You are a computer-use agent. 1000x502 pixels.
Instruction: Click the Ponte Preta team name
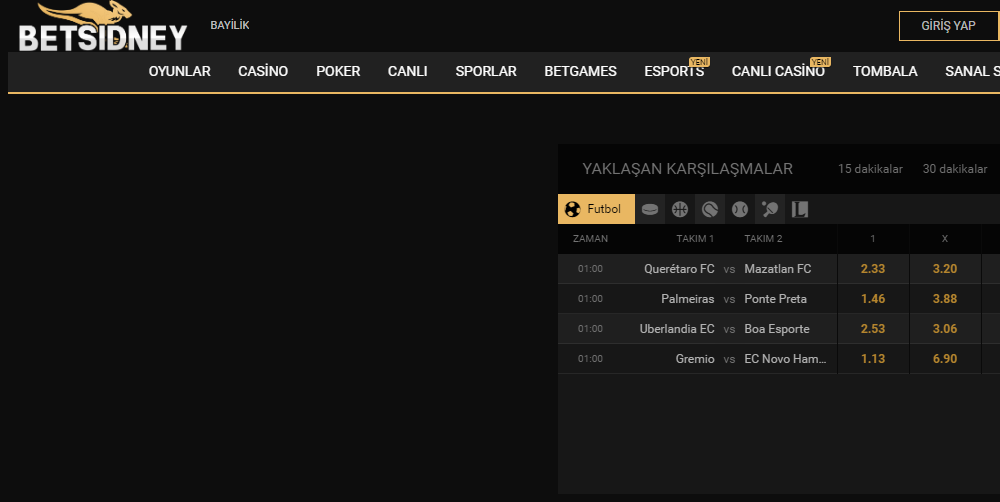[776, 299]
